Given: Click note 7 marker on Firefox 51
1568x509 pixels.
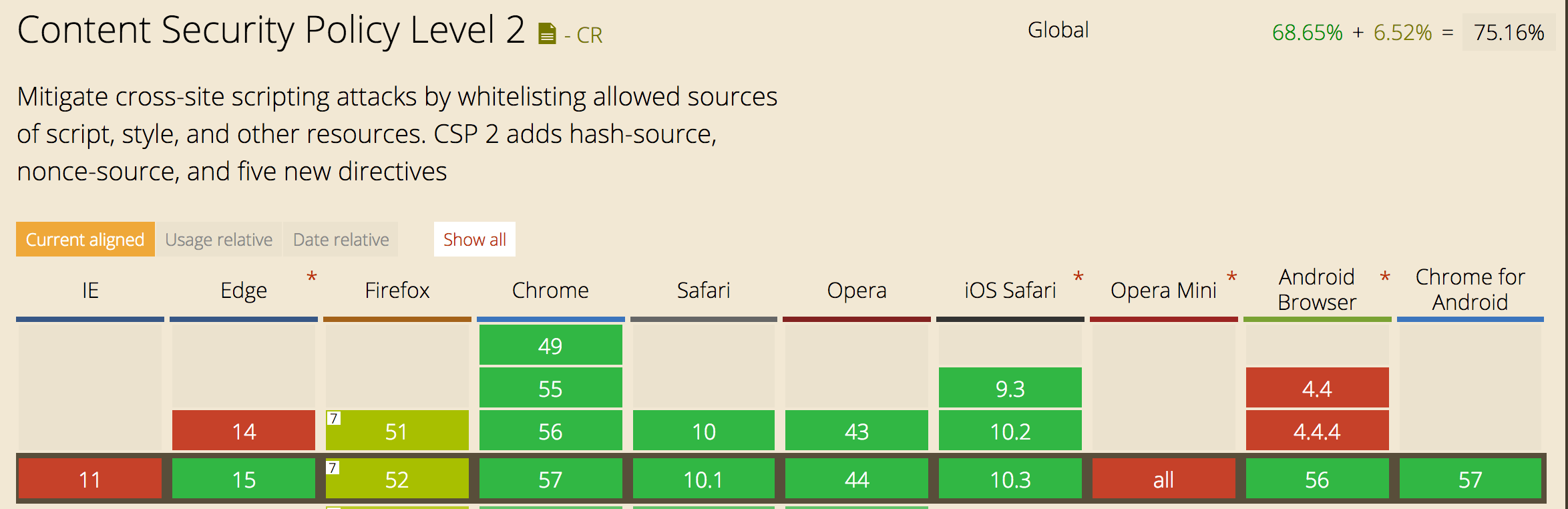Looking at the screenshot, I should pos(333,419).
